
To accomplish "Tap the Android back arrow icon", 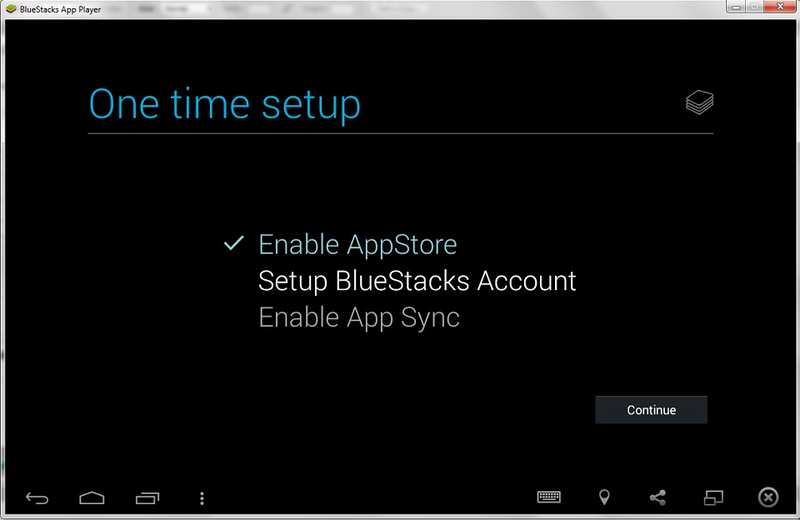I will click(37, 498).
